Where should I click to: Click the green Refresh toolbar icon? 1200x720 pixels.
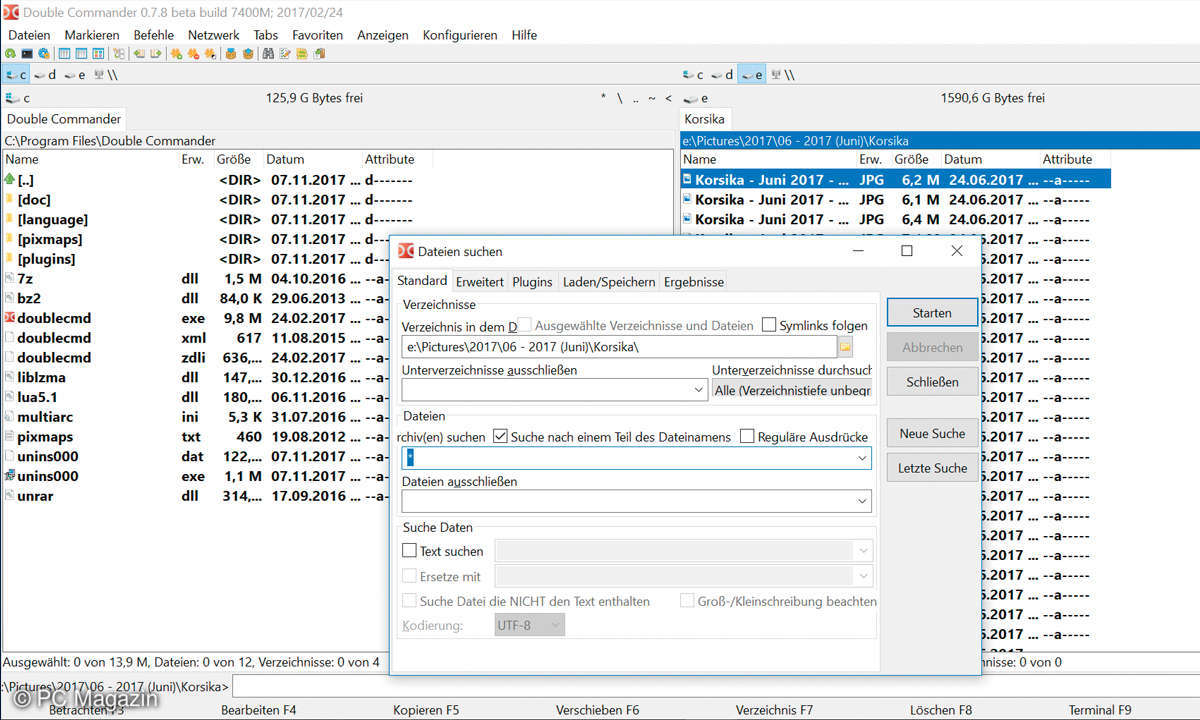click(x=10, y=54)
